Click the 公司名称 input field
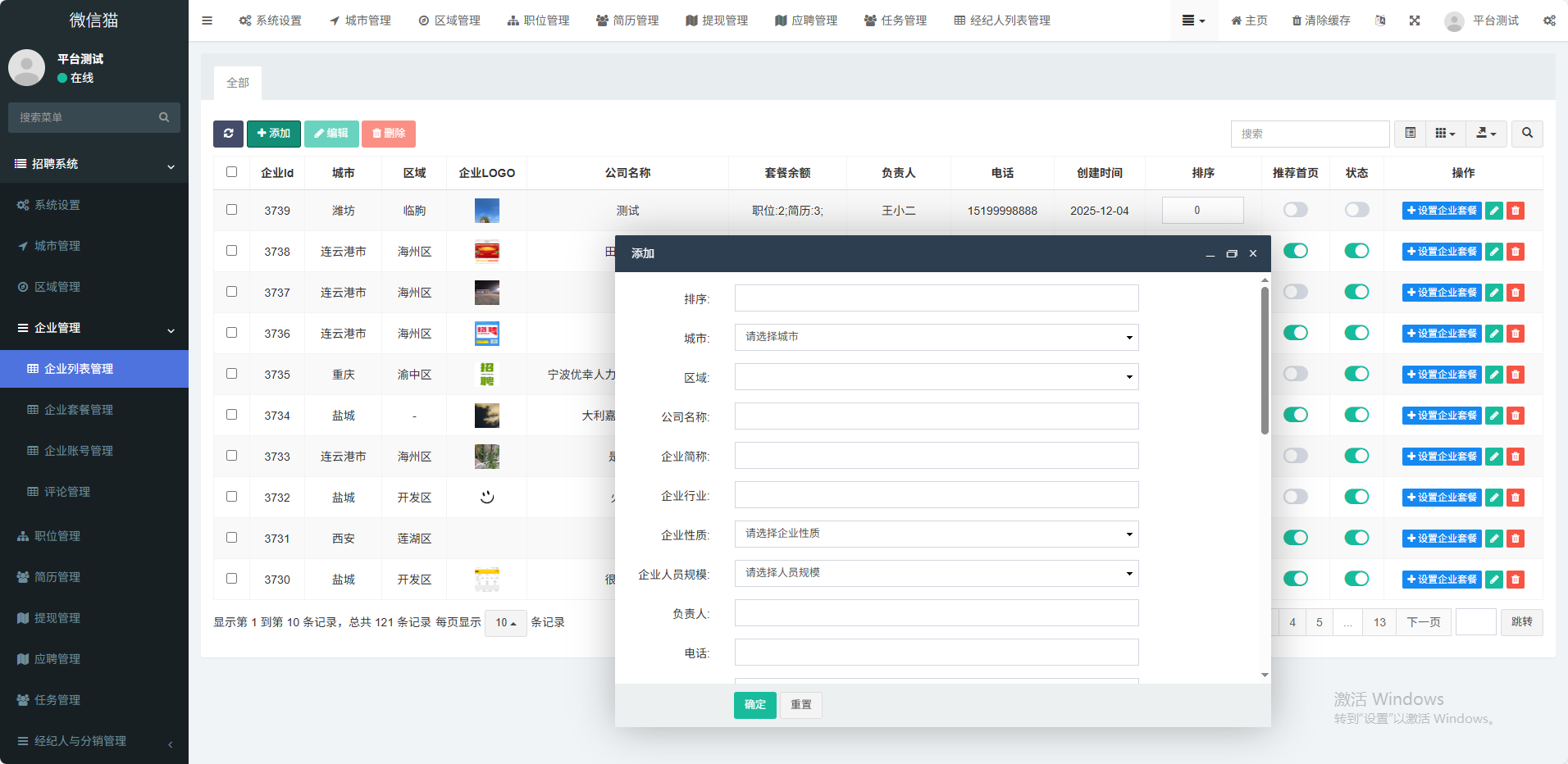The height and width of the screenshot is (764, 1568). [936, 416]
